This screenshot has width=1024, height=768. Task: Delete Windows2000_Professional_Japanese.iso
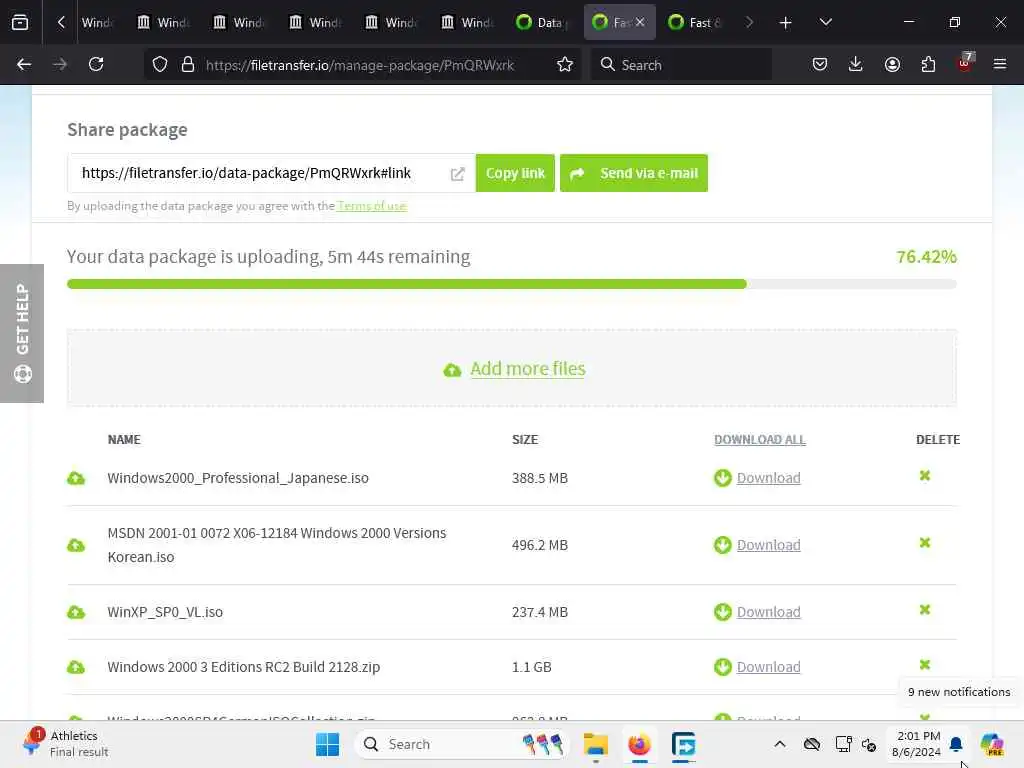click(925, 476)
